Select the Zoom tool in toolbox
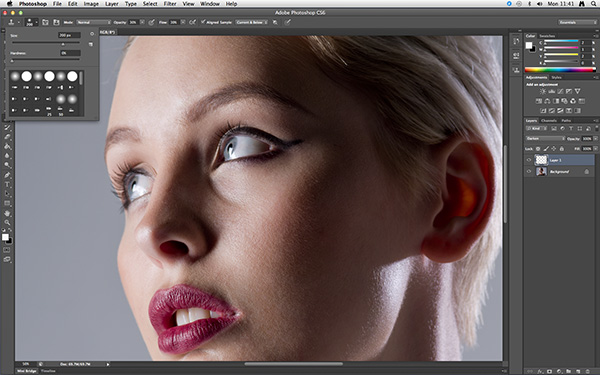 pyautogui.click(x=7, y=222)
